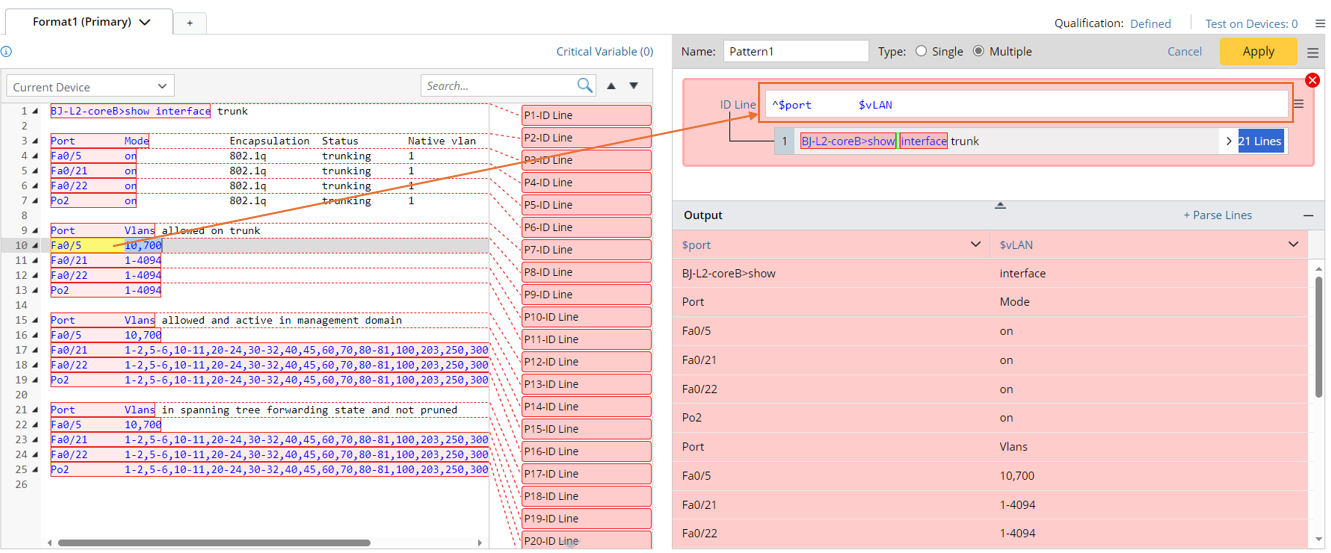Collapse the Output panel minus icon

pos(1308,215)
